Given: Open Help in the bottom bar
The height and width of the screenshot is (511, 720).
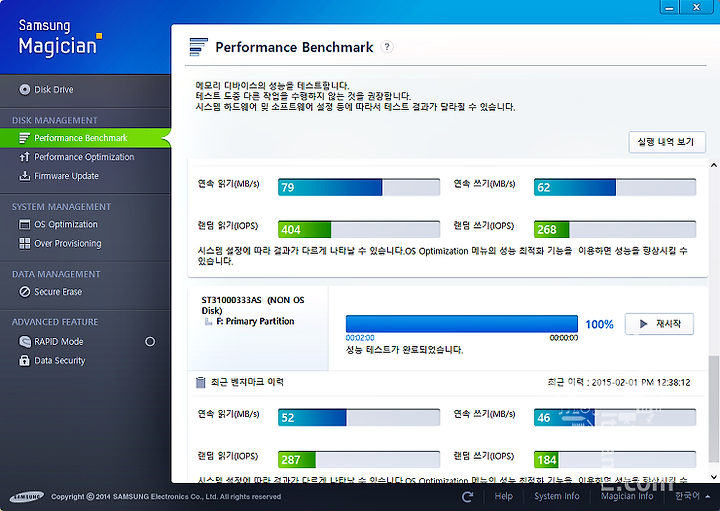Looking at the screenshot, I should pyautogui.click(x=503, y=496).
